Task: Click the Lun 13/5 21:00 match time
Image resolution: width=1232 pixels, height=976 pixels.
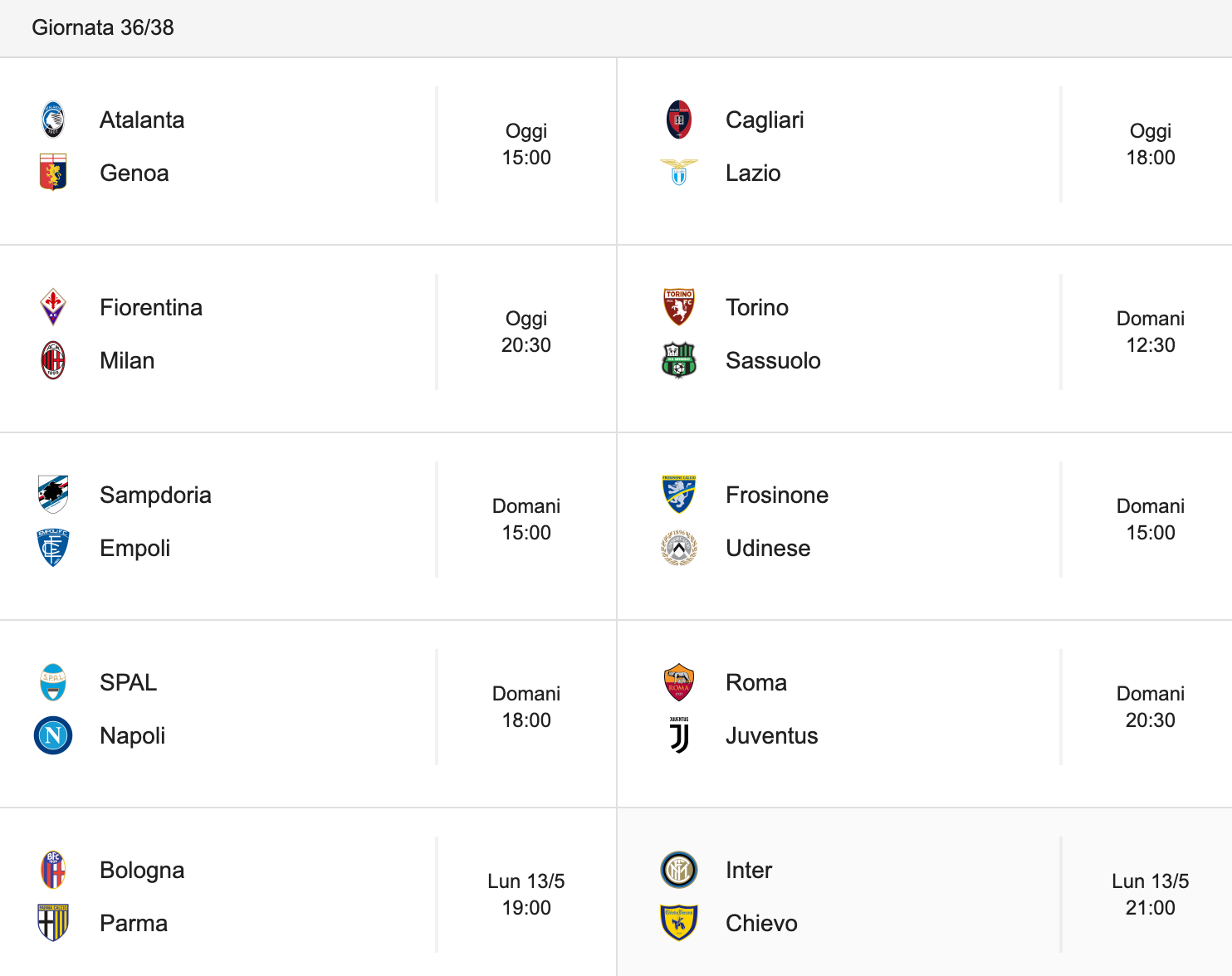Action: [x=1151, y=895]
